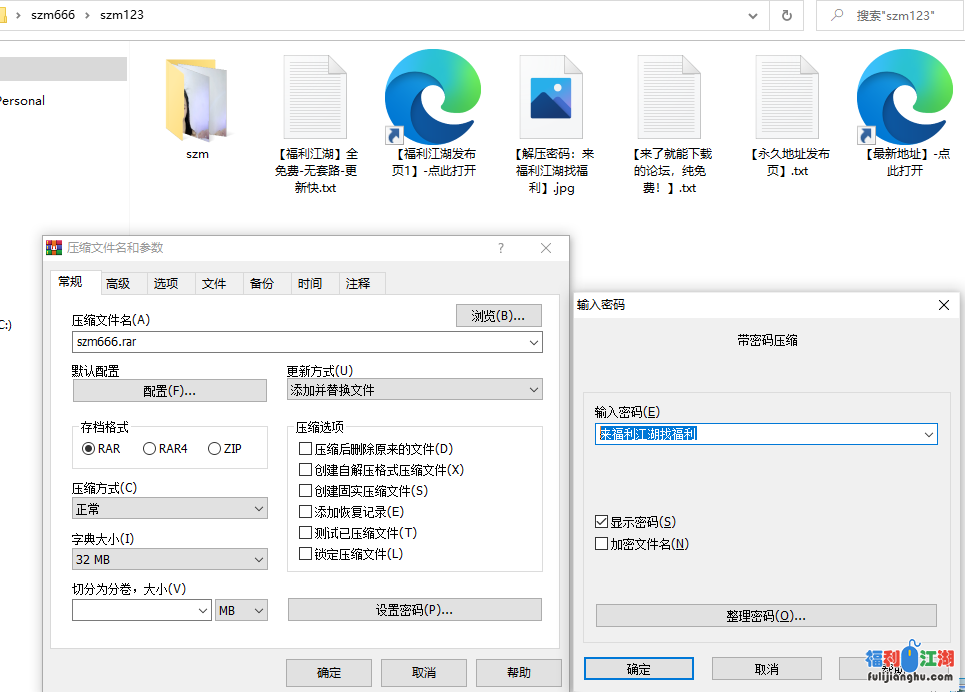The height and width of the screenshot is (692, 965).
Task: Open 【福利江湖发布页1】-点此打开 shortcut
Action: coord(432,100)
